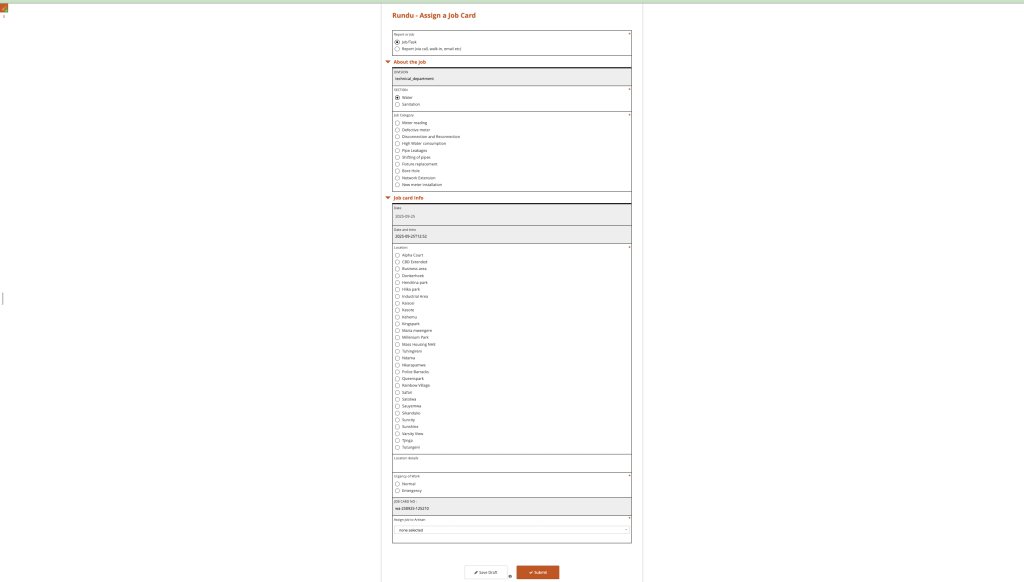Select Alpha Court location
The image size is (1024, 582).
397,255
